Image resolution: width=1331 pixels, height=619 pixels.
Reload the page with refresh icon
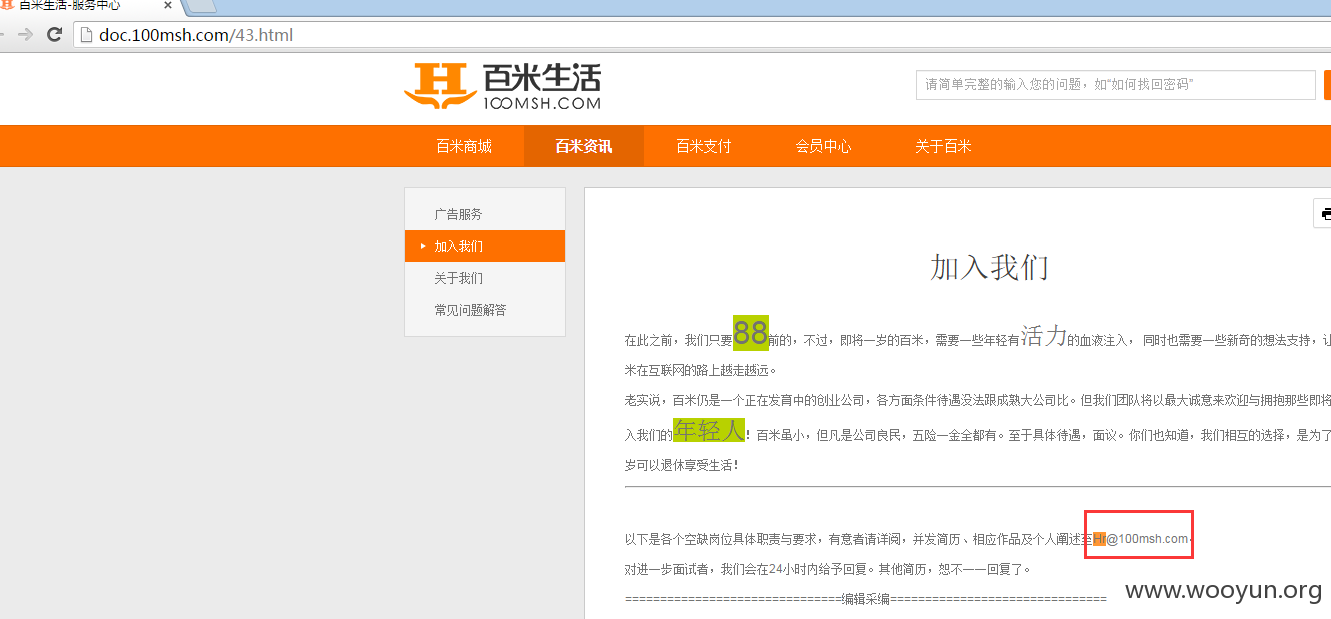click(55, 35)
